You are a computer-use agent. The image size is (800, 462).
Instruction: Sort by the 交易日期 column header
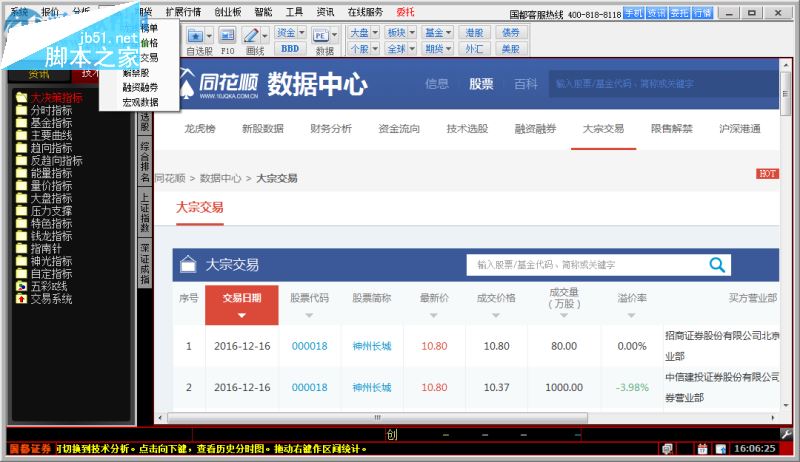click(242, 305)
